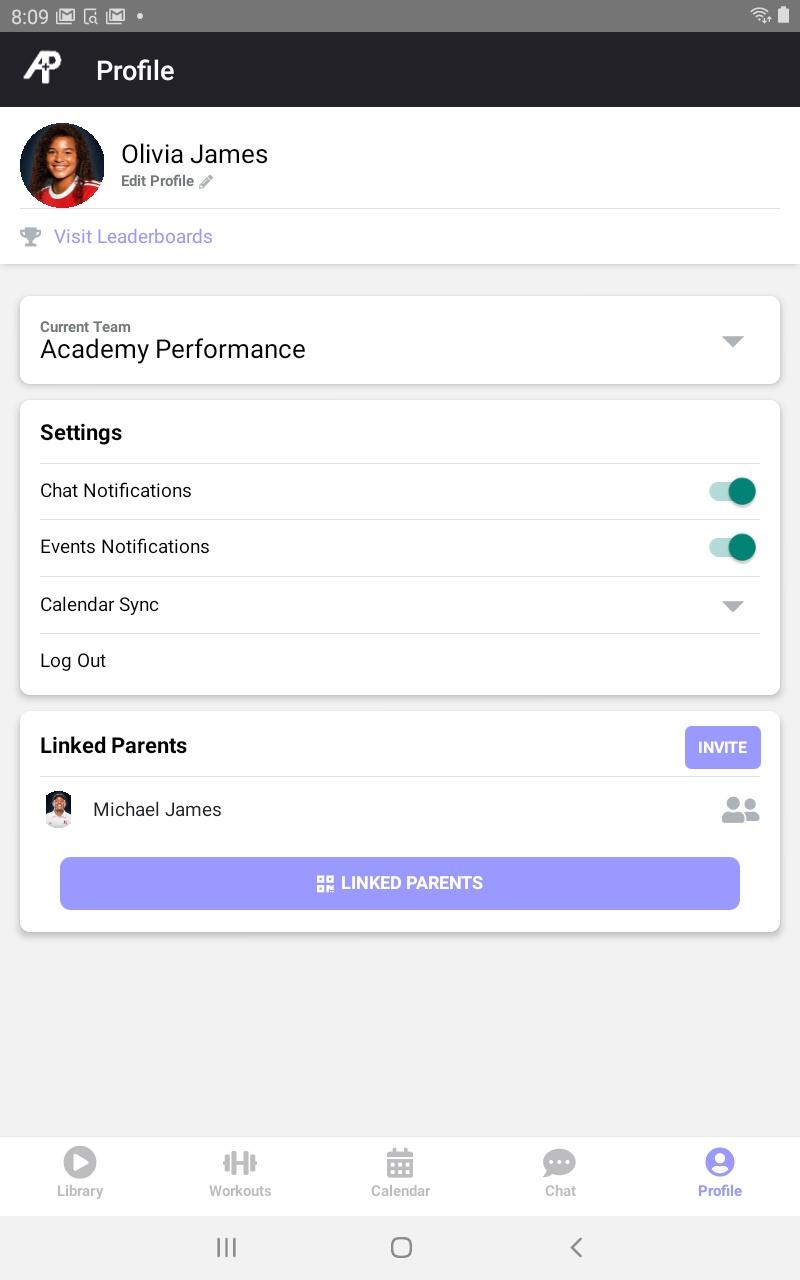
Task: Select Log Out in Settings
Action: click(73, 661)
